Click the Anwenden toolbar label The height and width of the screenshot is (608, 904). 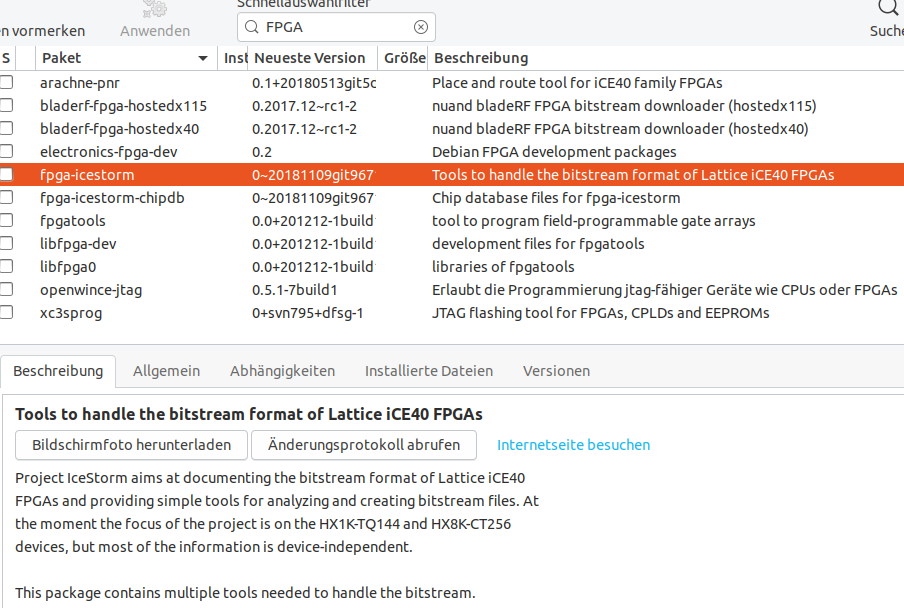coord(155,31)
